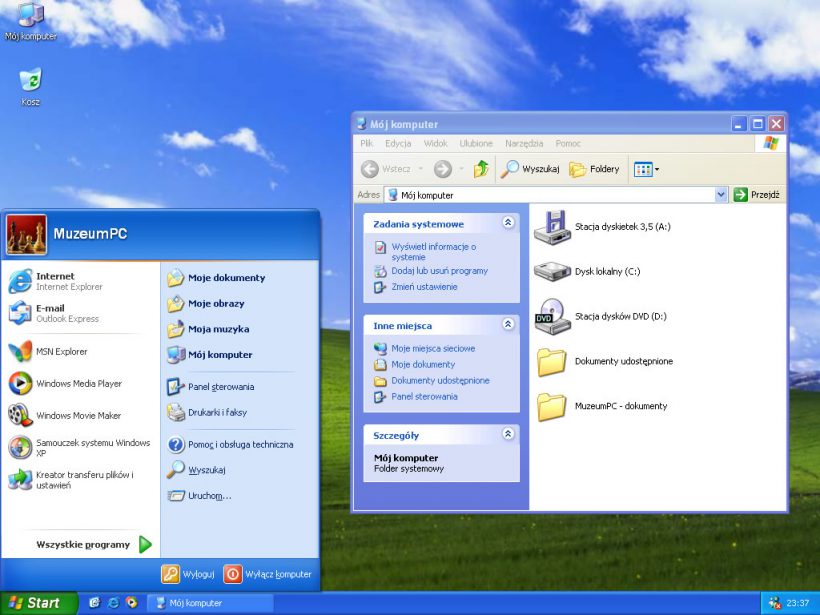Open Stacja dysków DVD (D:) drive
The height and width of the screenshot is (615, 820).
[551, 316]
